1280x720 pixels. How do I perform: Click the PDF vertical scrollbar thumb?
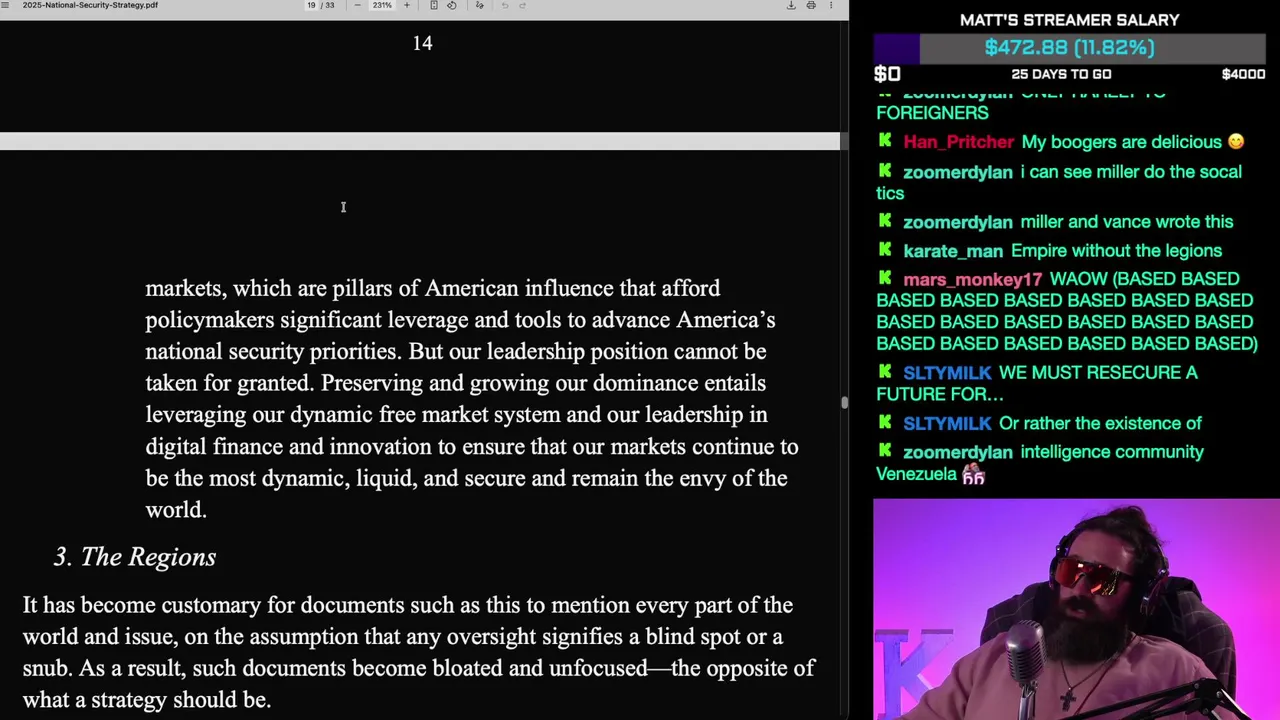(844, 402)
